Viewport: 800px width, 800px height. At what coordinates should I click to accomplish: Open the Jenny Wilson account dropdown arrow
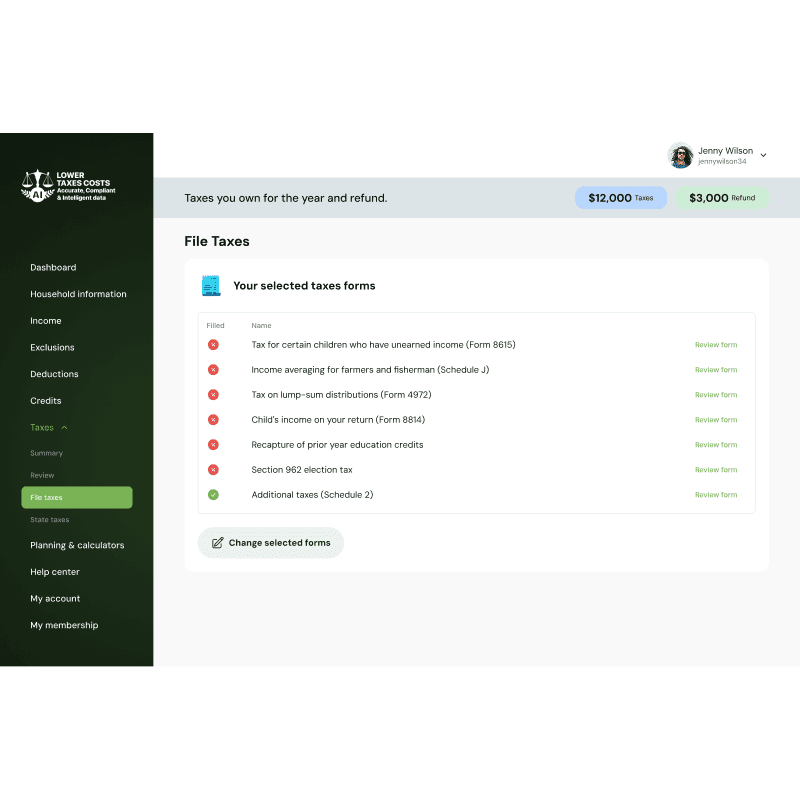[x=763, y=155]
